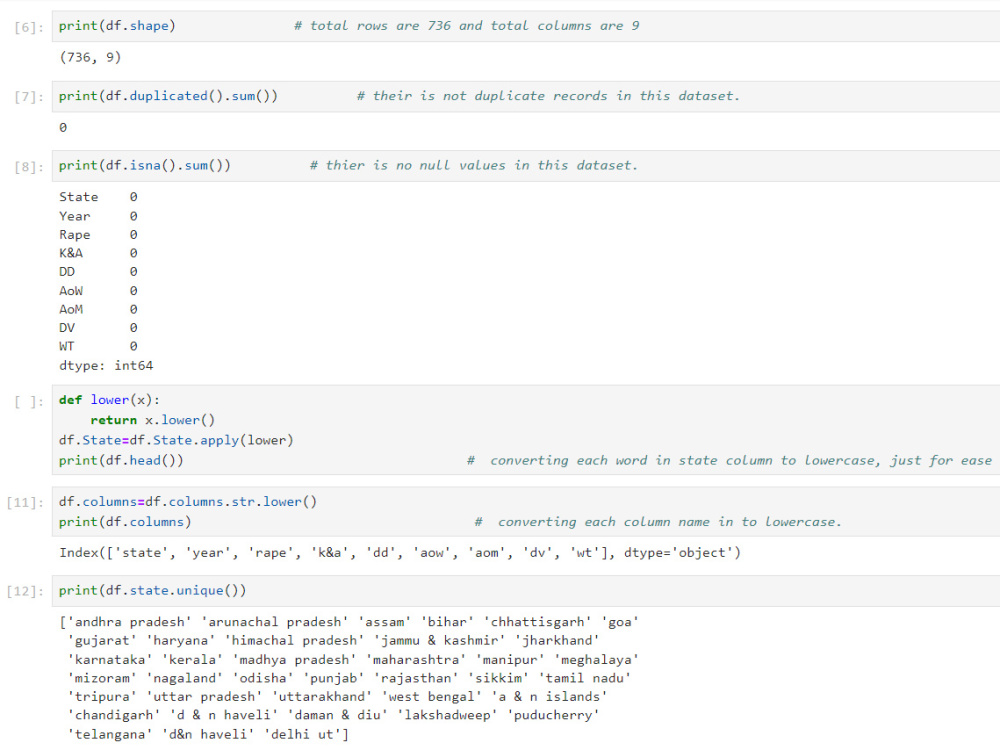
Task: Click the df.columns.str.lower() code cell
Action: pos(526,511)
